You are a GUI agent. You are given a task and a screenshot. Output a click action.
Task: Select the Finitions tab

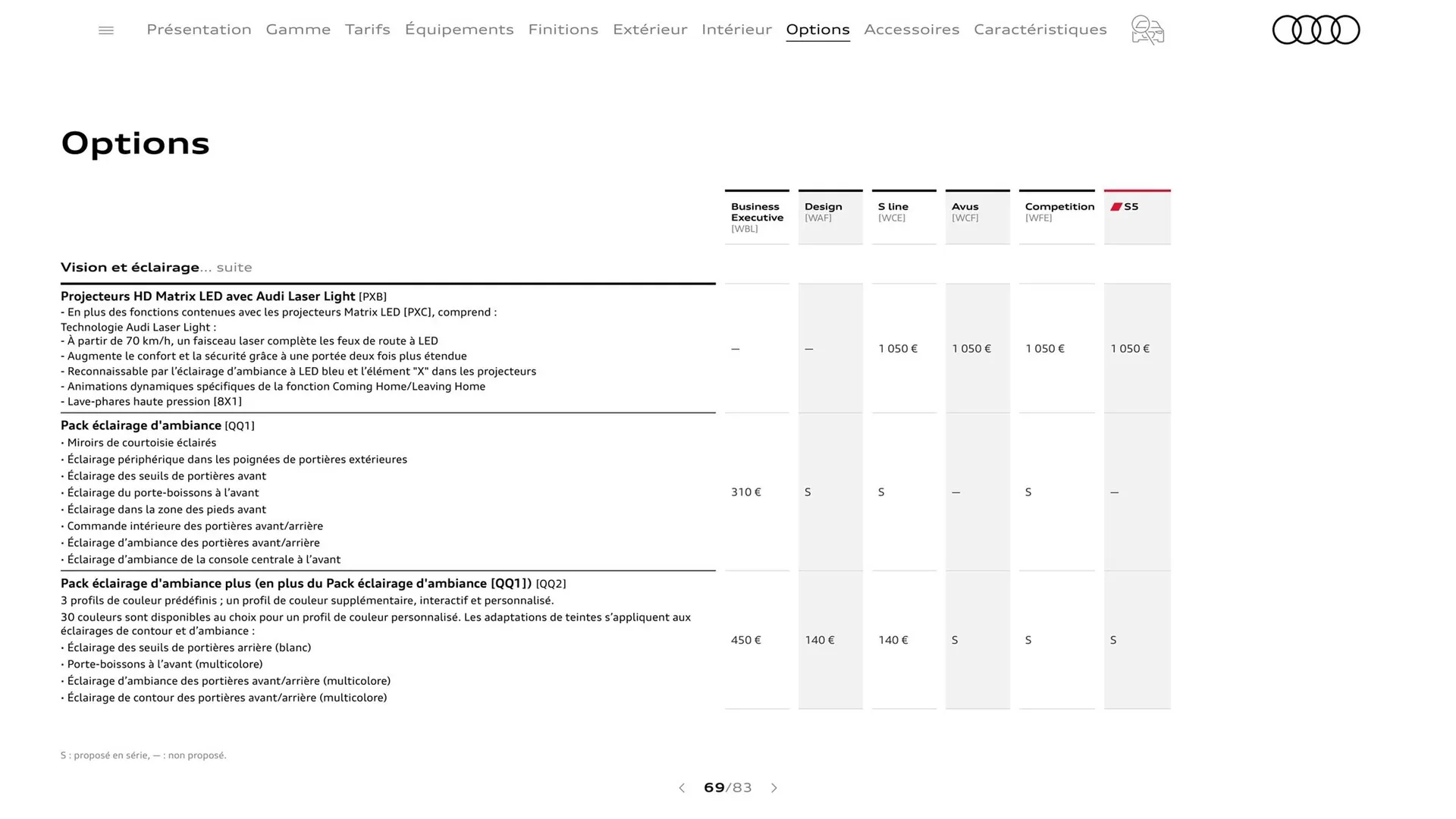(563, 30)
